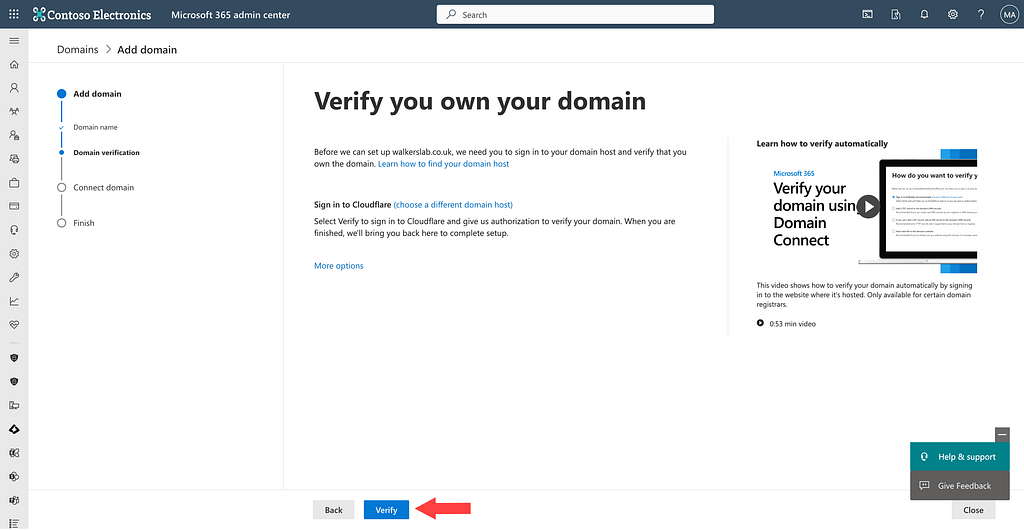Open Health heart icon in sidebar
Viewport: 1024px width, 530px height.
14,325
